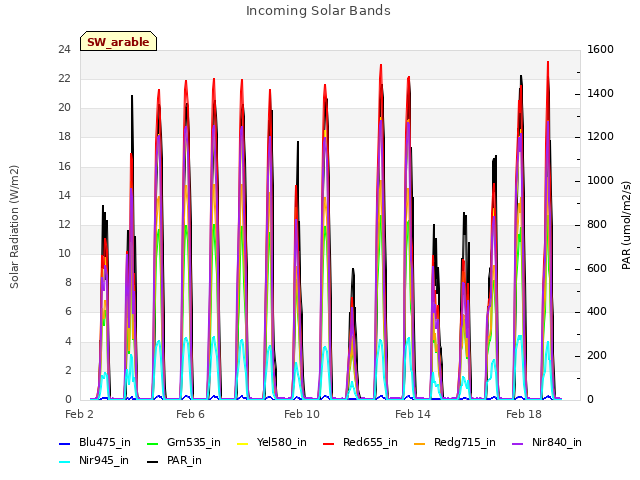Viewport: 640px width, 480px height.
Task: Click the Feb 6 x-axis tick label
Action: coord(190,414)
